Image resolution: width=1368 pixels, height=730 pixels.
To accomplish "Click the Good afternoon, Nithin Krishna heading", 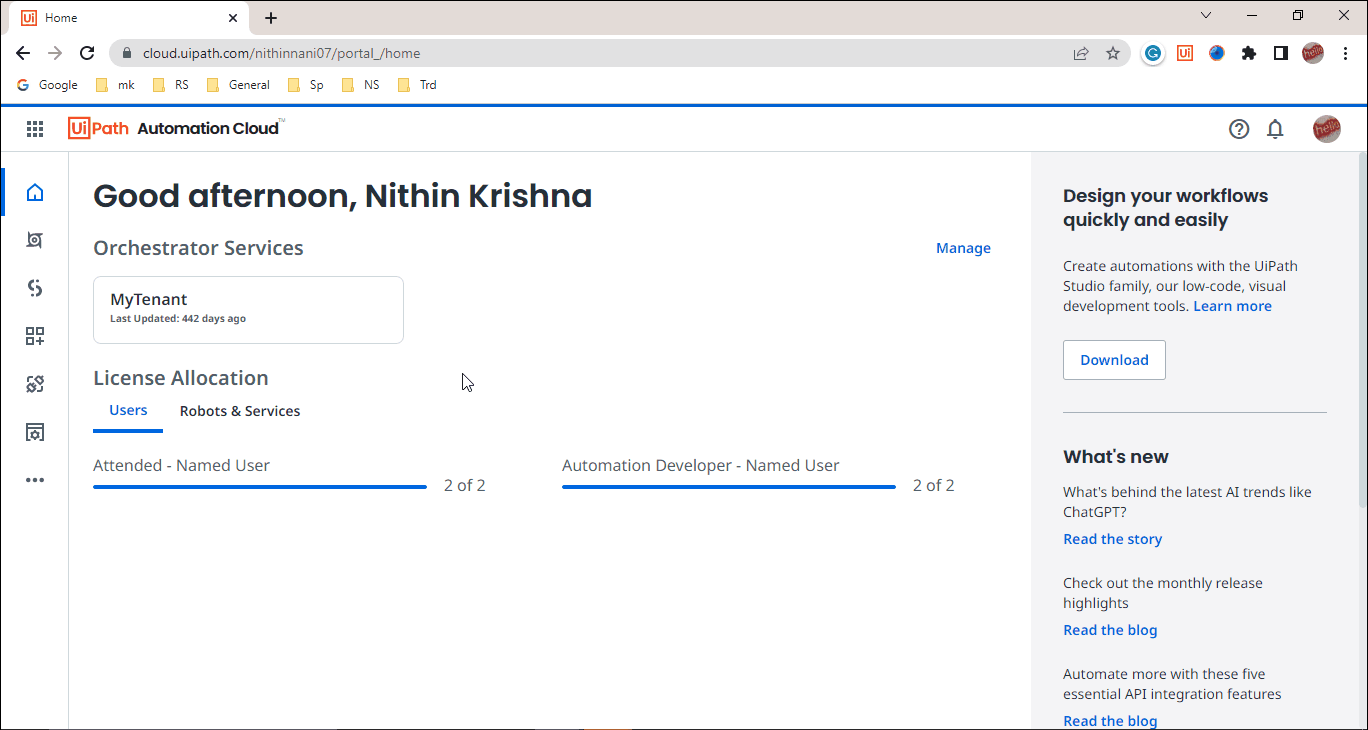I will click(x=342, y=196).
